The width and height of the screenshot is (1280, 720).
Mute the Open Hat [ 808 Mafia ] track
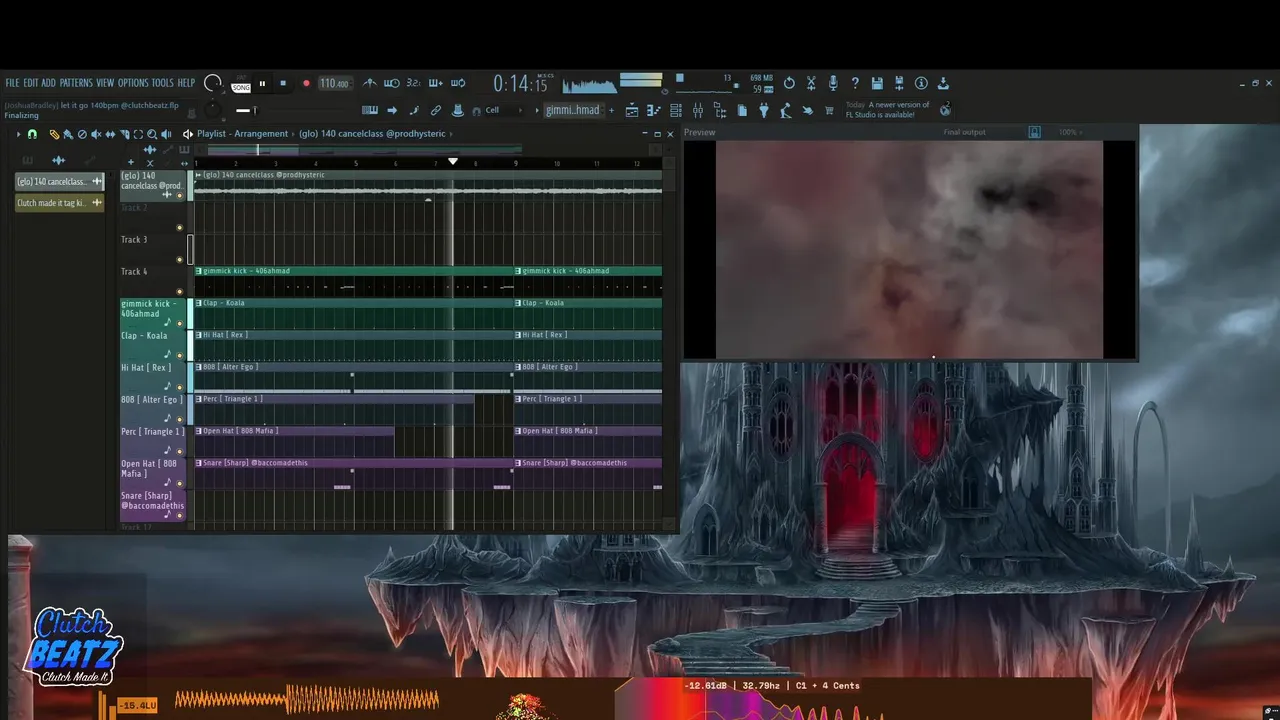pyautogui.click(x=180, y=483)
